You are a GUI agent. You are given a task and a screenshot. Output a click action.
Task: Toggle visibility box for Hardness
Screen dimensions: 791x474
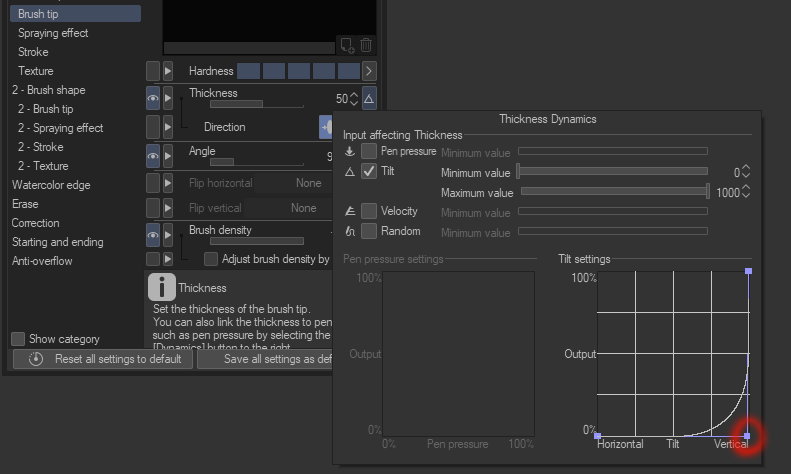point(153,71)
